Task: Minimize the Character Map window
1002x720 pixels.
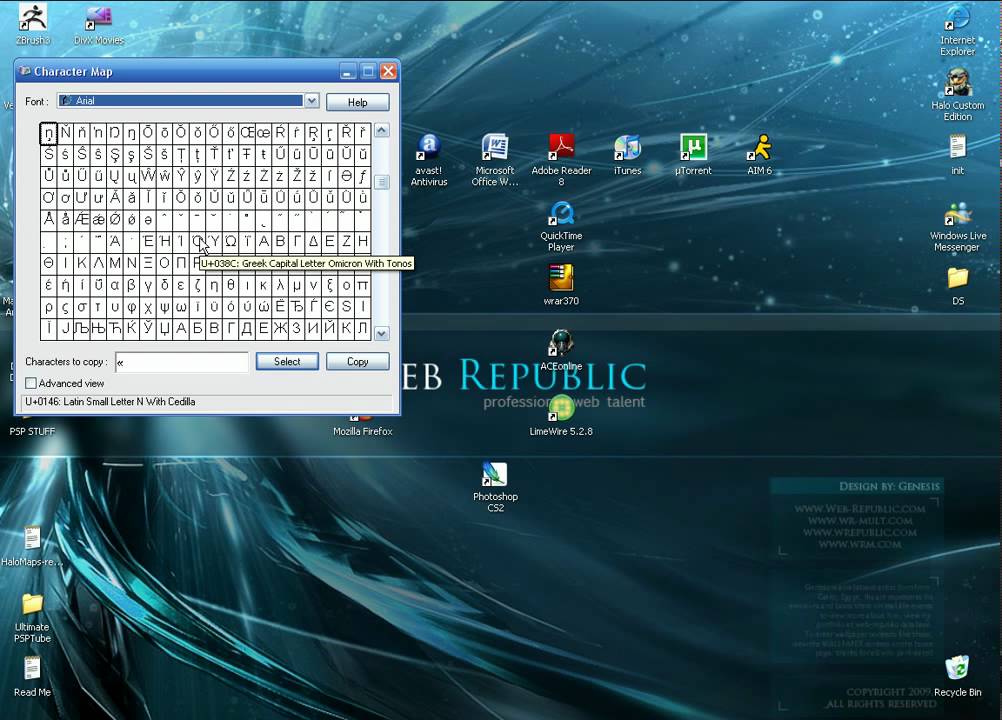Action: (348, 72)
